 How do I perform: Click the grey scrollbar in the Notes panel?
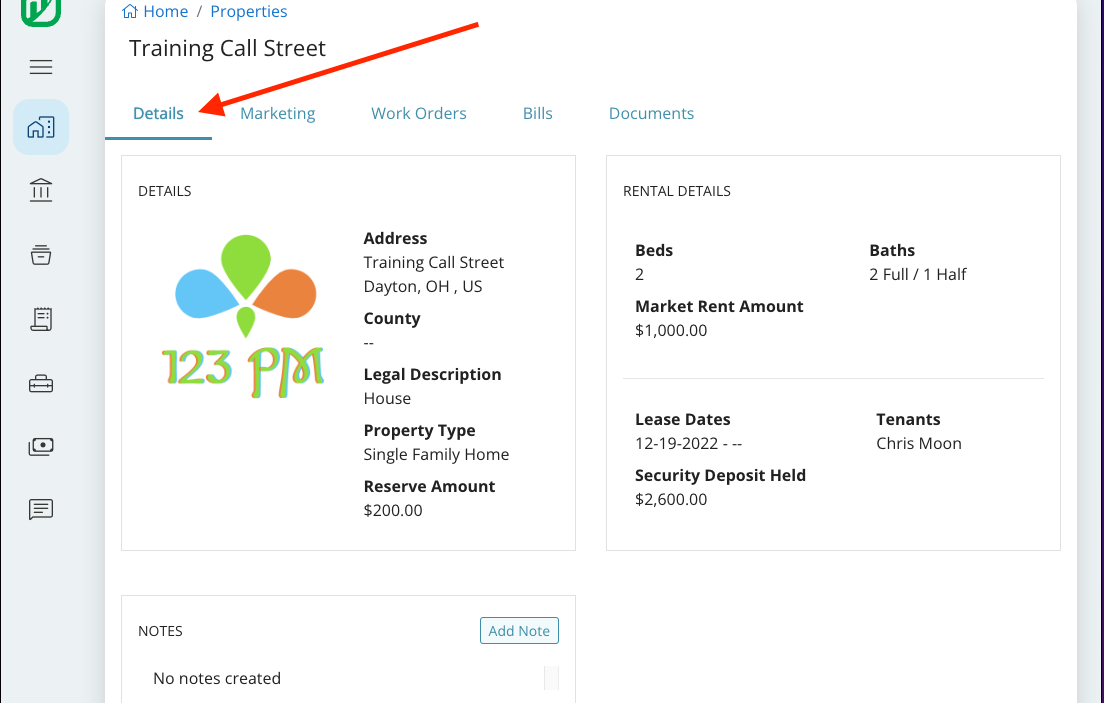551,678
